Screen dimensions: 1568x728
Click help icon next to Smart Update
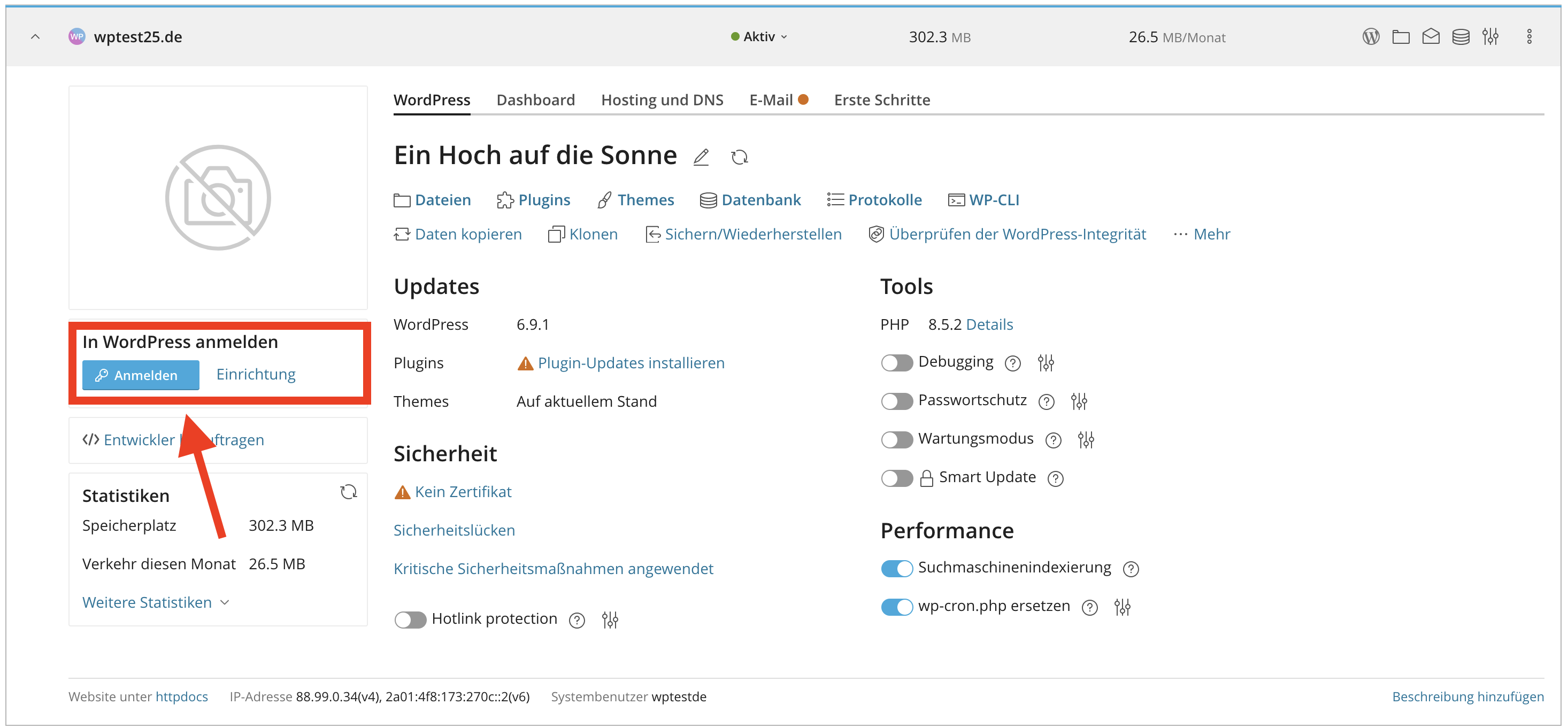coord(1055,478)
